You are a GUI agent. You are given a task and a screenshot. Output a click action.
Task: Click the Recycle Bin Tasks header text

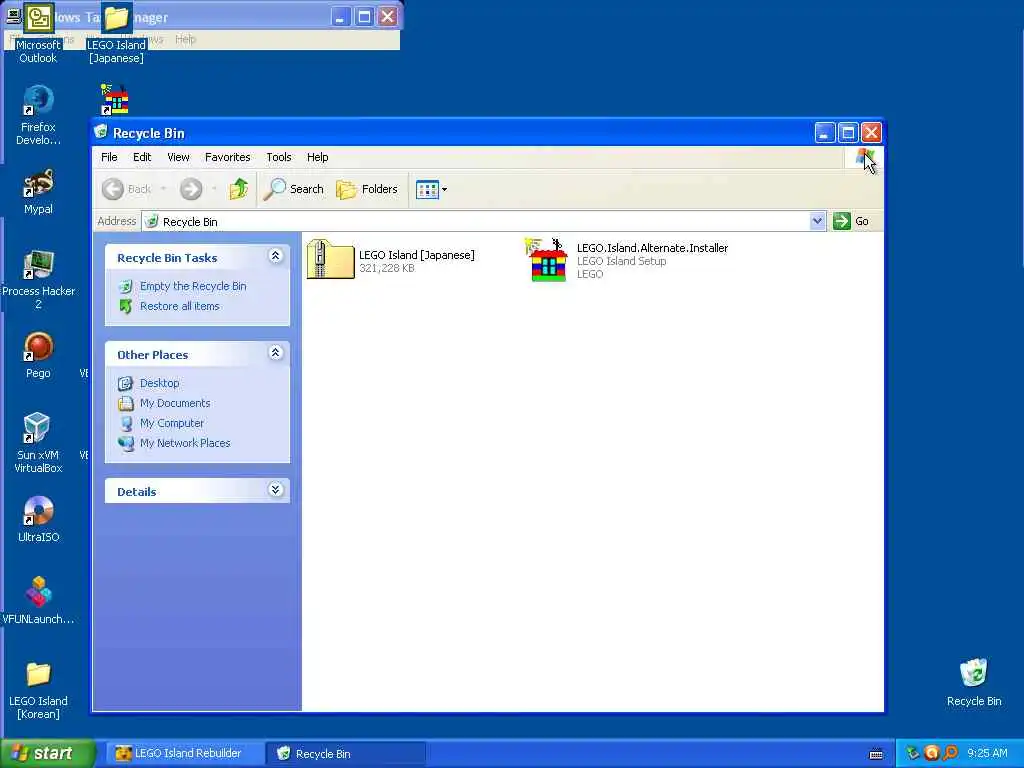coord(167,258)
